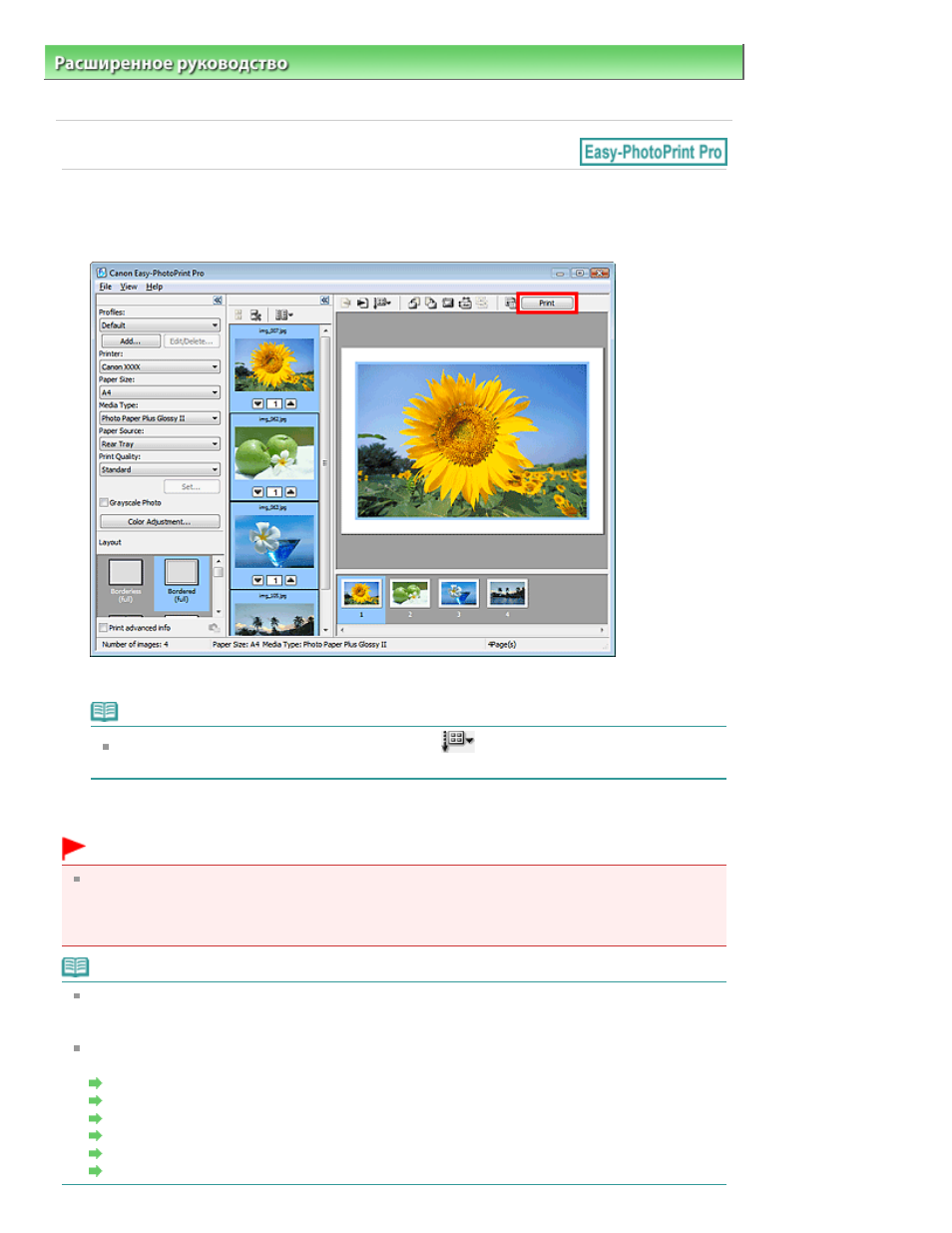
Task: Click the Add... profile button
Action: [x=131, y=341]
